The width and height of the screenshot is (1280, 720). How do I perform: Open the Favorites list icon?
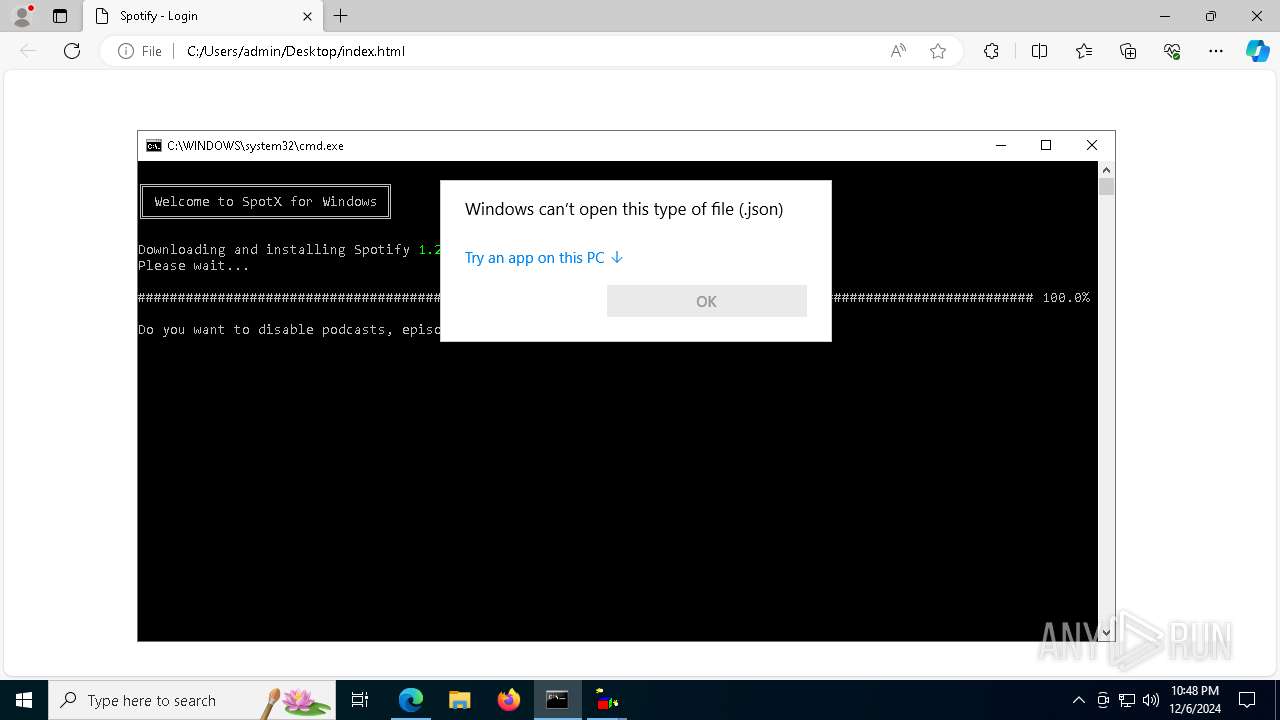pyautogui.click(x=1084, y=51)
